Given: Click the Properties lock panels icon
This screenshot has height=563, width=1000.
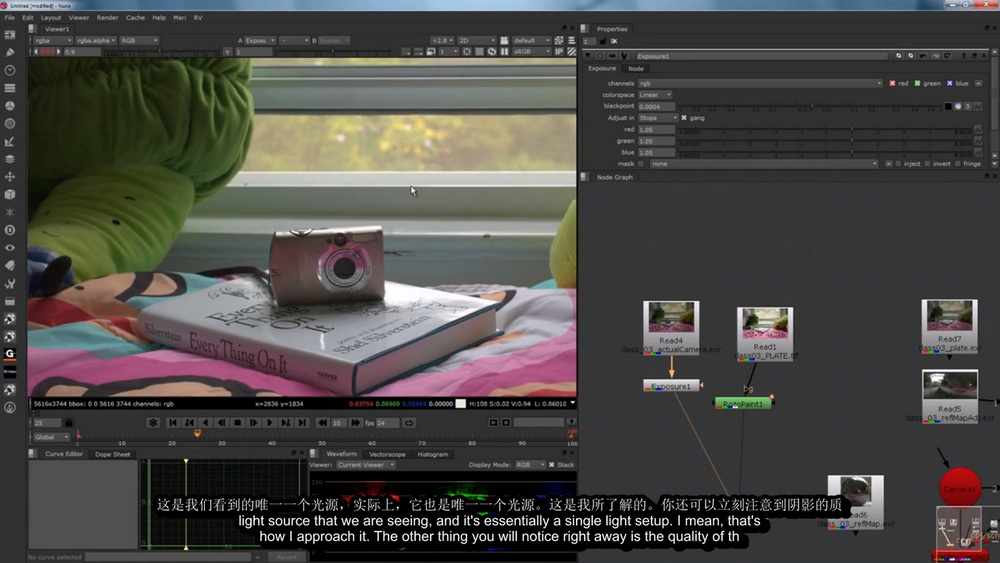Looking at the screenshot, I should click(603, 41).
